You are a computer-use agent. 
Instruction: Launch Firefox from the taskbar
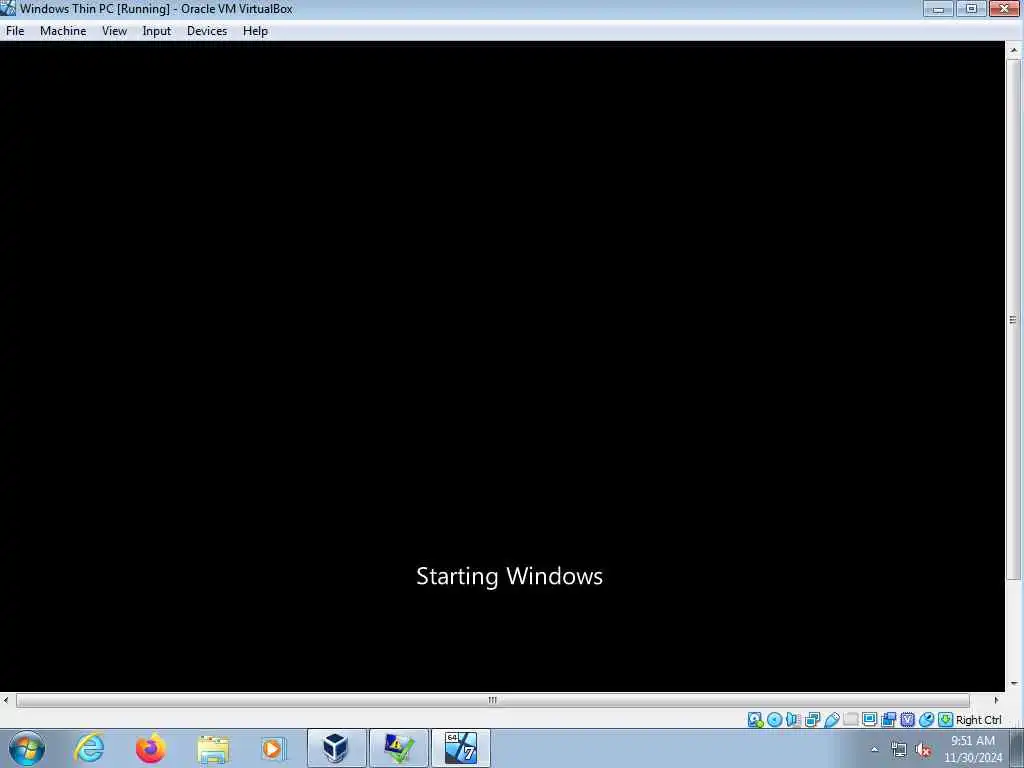150,748
